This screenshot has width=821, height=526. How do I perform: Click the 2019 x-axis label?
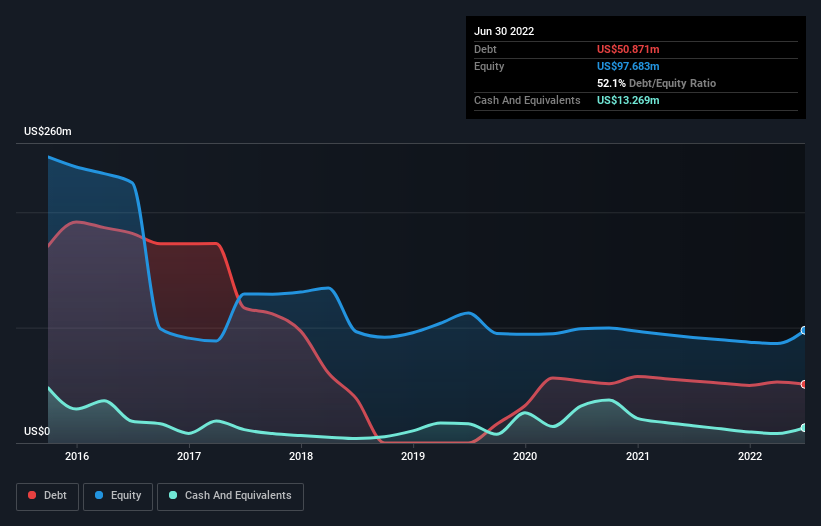pos(413,456)
